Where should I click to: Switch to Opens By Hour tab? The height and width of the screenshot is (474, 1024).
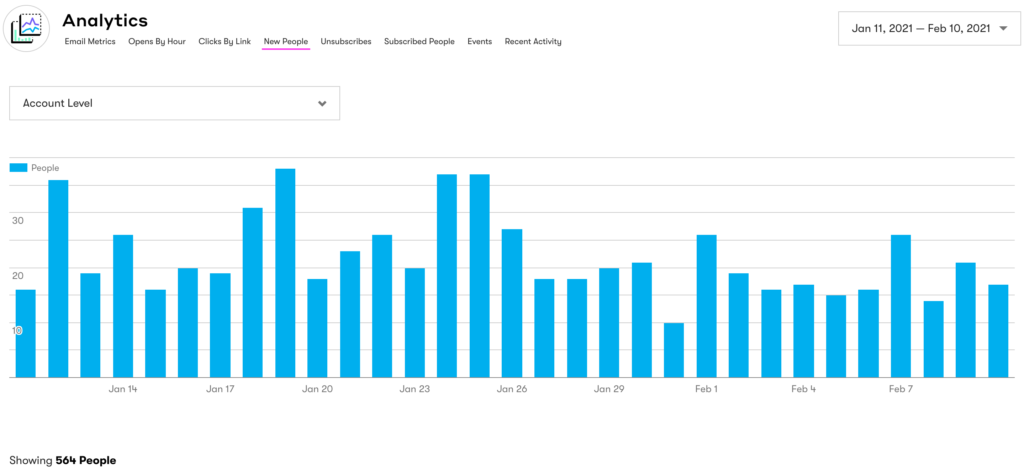[x=157, y=42]
